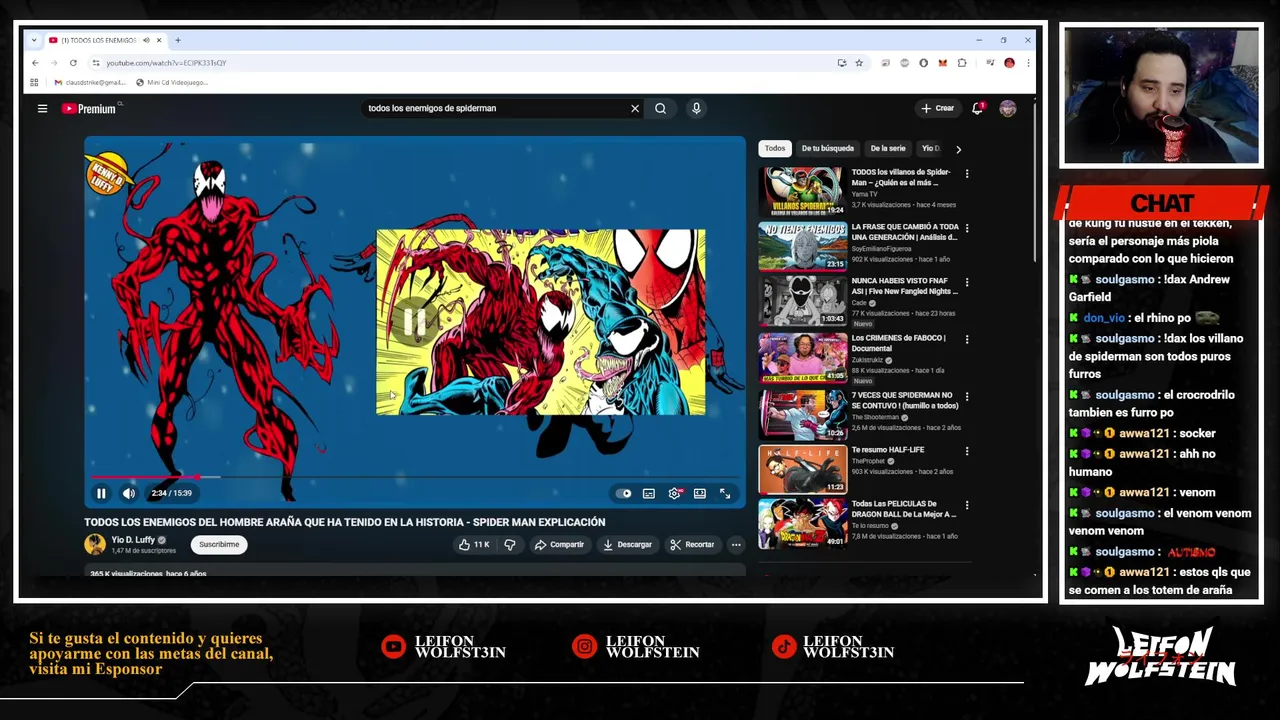Open the Dragon Ball video thumbnail
The width and height of the screenshot is (1280, 720).
pos(802,523)
